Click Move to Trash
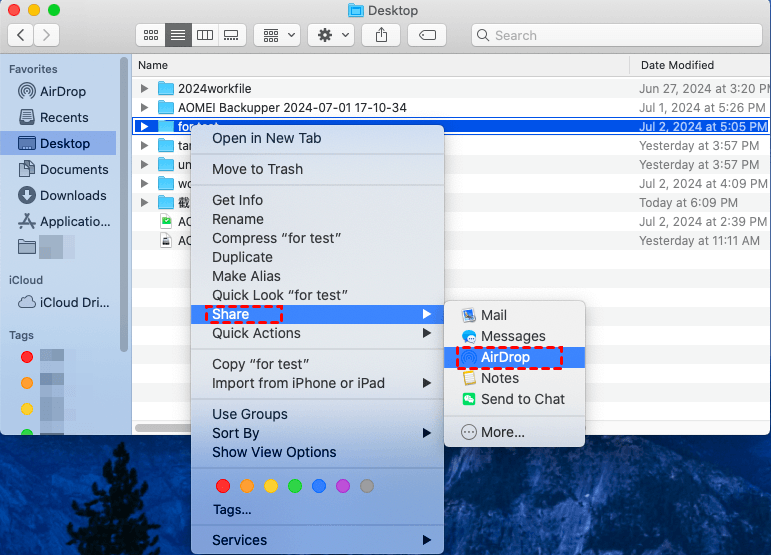The height and width of the screenshot is (555, 771). [257, 169]
